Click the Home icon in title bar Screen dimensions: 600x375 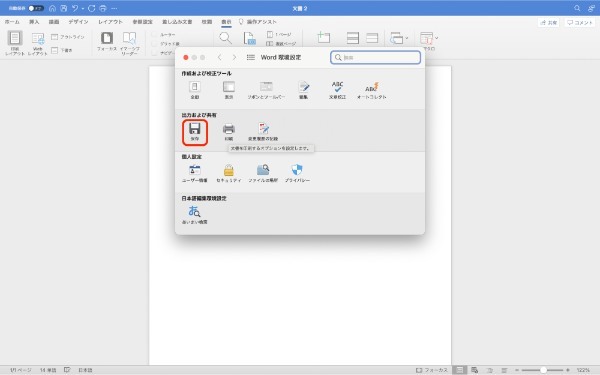52,8
